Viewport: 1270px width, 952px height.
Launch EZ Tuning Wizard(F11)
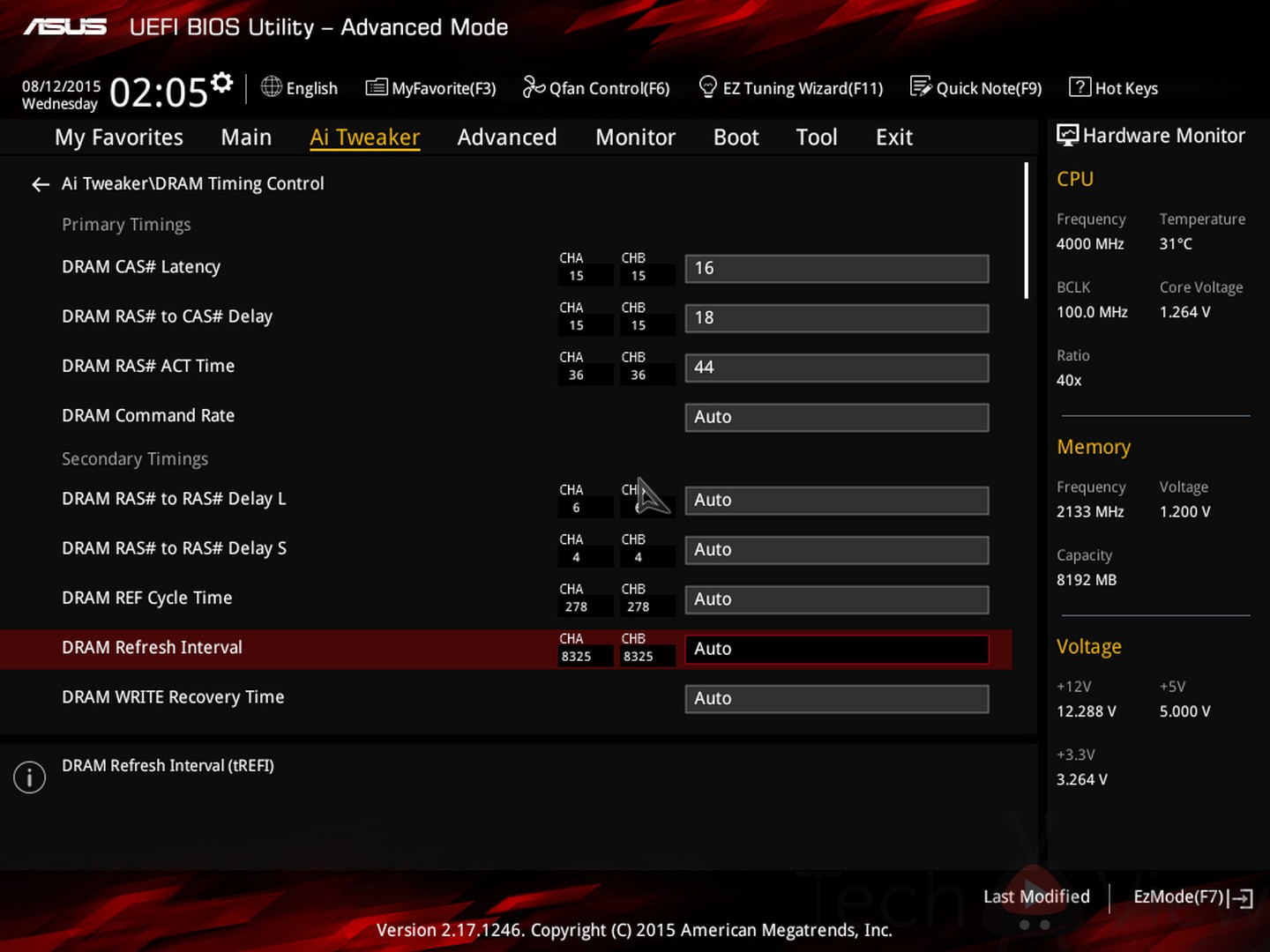(x=803, y=88)
